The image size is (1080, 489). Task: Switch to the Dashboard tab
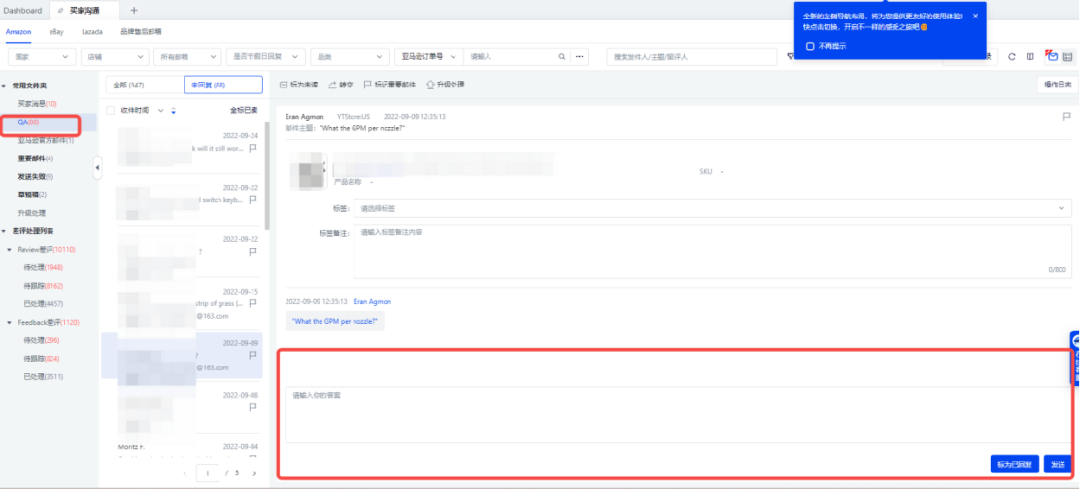pyautogui.click(x=23, y=10)
